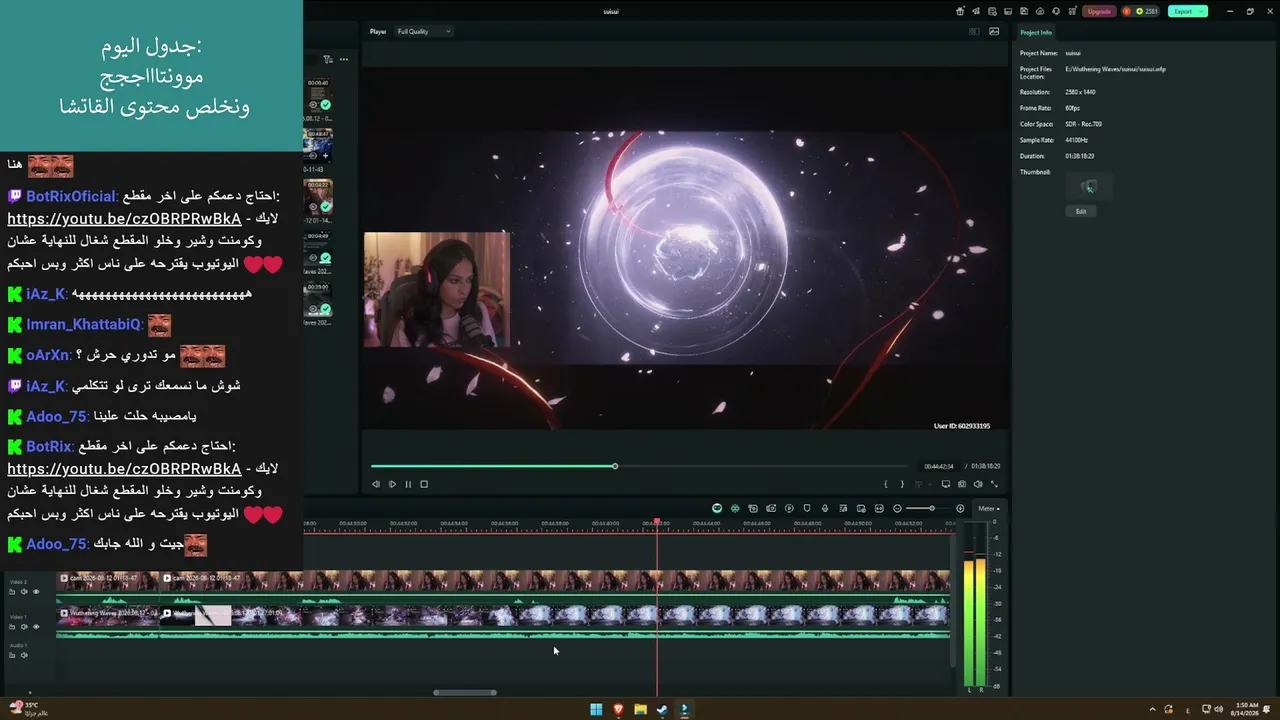Open the youtu.be link in BotRixOficial message
This screenshot has width=1280, height=720.
point(124,219)
